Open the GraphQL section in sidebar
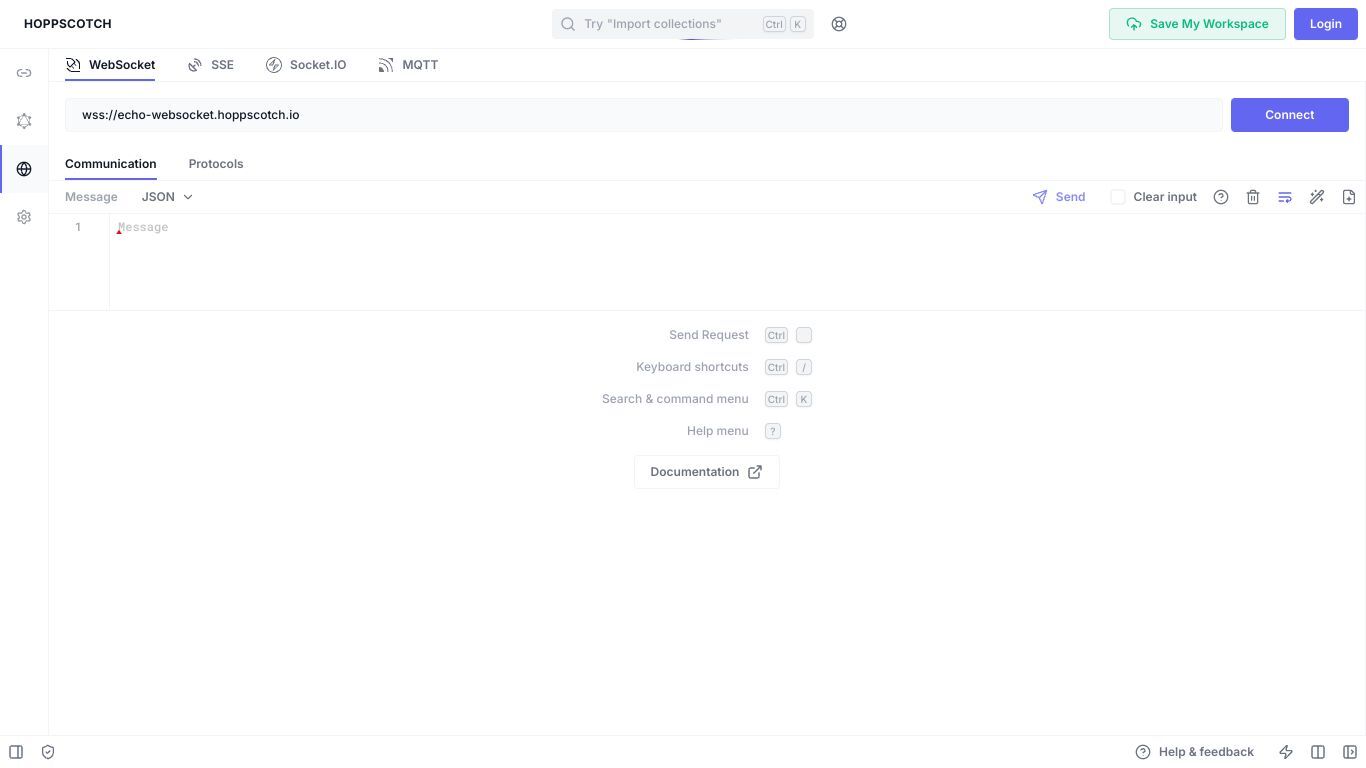Image resolution: width=1366 pixels, height=768 pixels. (x=24, y=121)
